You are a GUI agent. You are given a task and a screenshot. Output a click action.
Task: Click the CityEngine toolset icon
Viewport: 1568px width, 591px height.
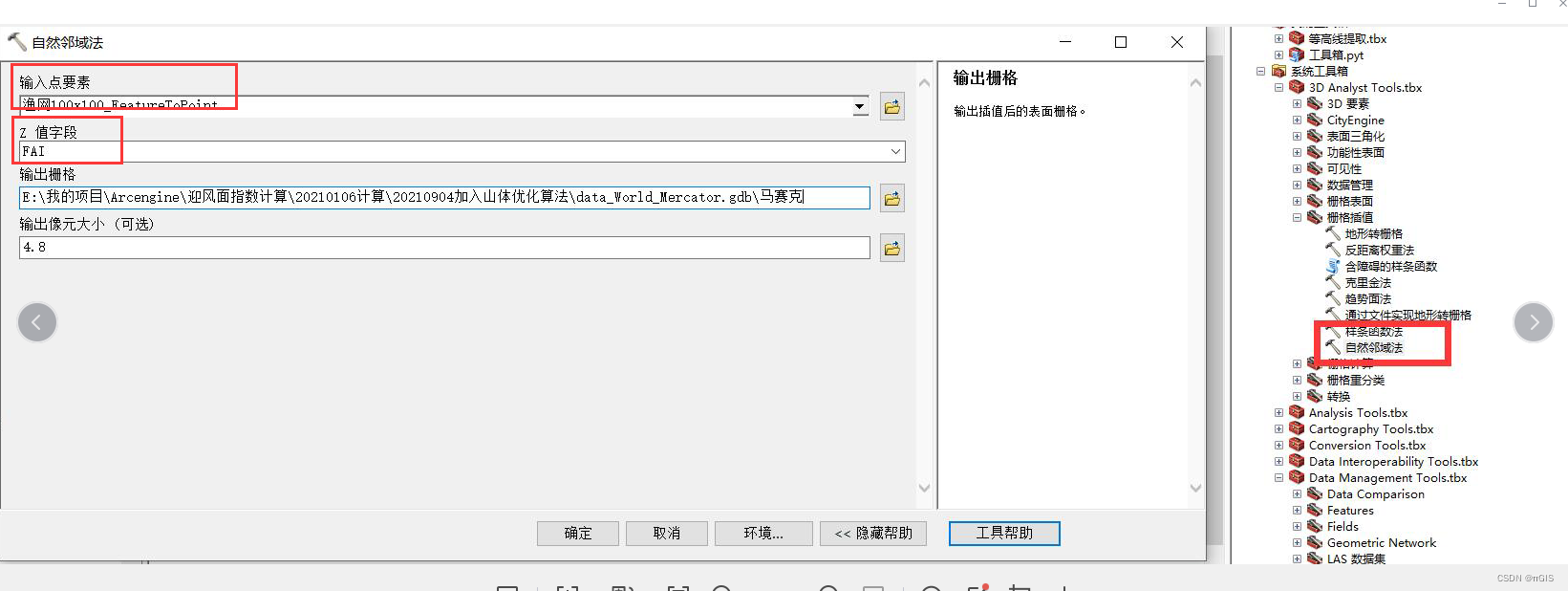pos(1315,120)
